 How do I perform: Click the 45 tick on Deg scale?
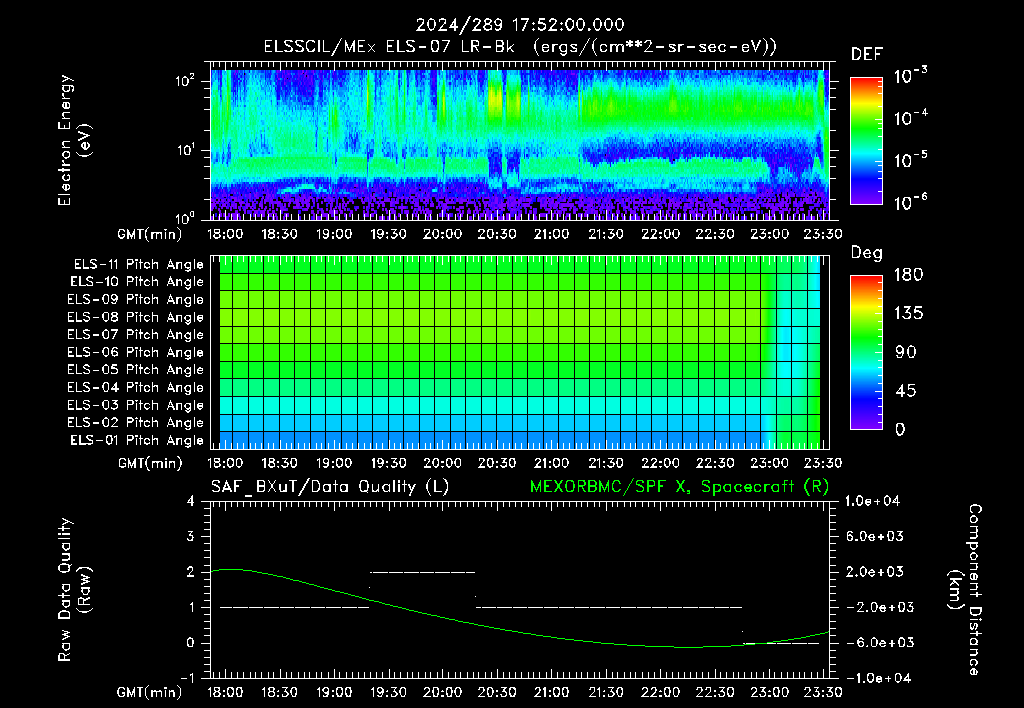pos(904,391)
